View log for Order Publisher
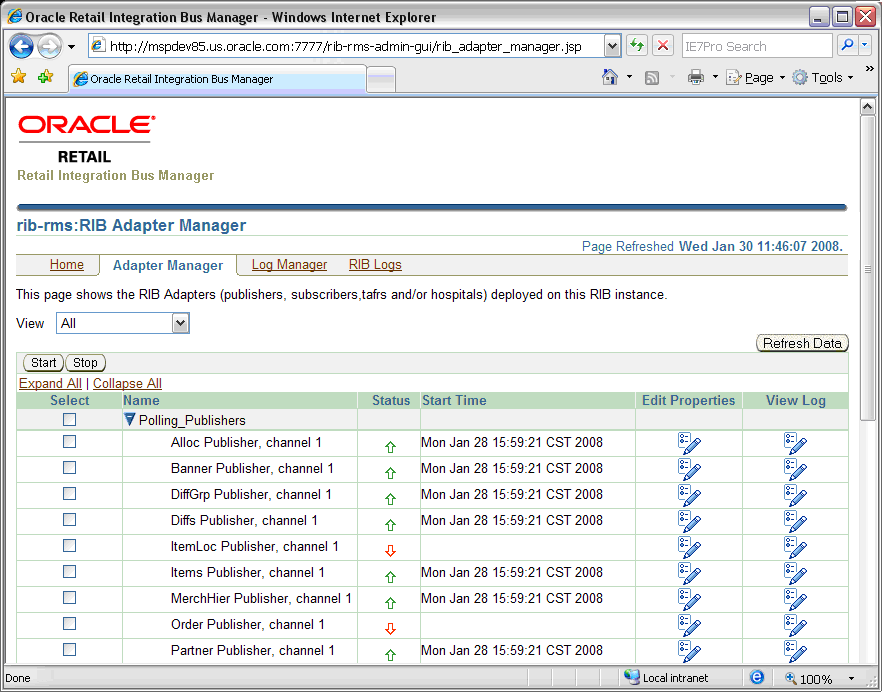 click(795, 625)
